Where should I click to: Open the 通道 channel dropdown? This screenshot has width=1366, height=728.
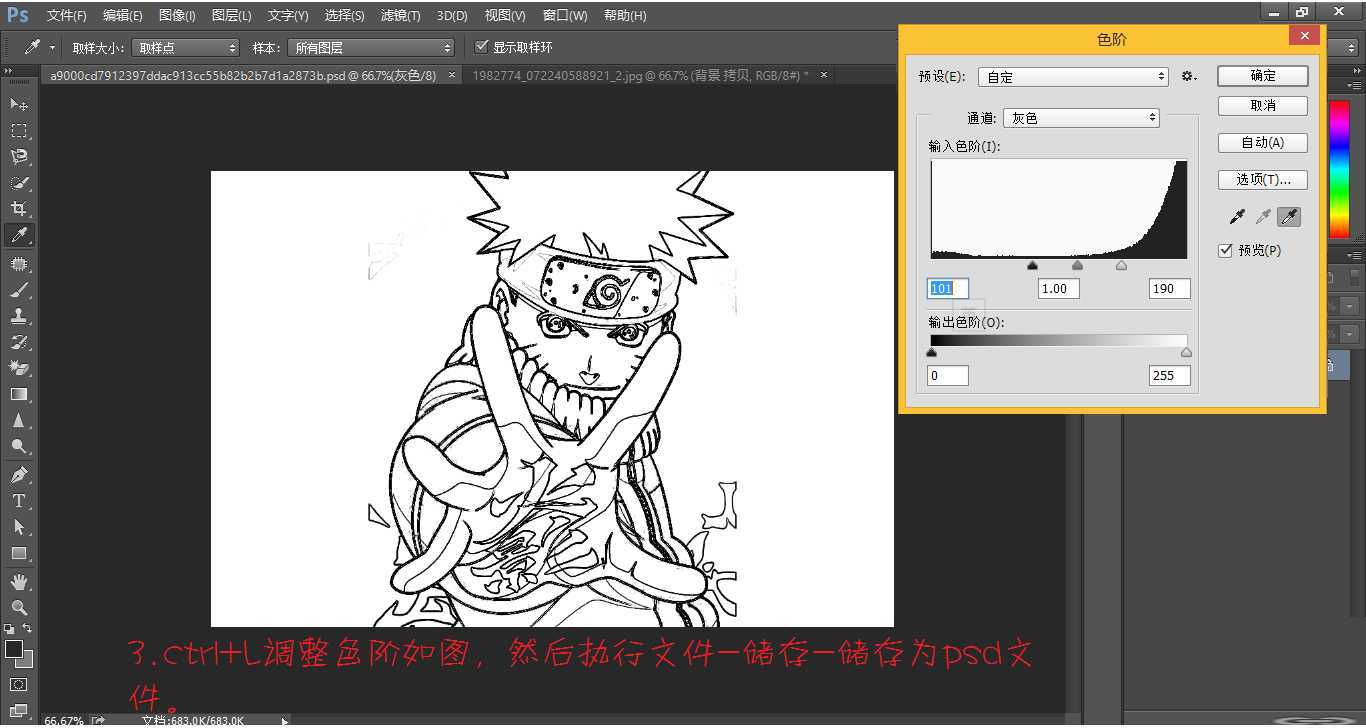coord(1080,117)
